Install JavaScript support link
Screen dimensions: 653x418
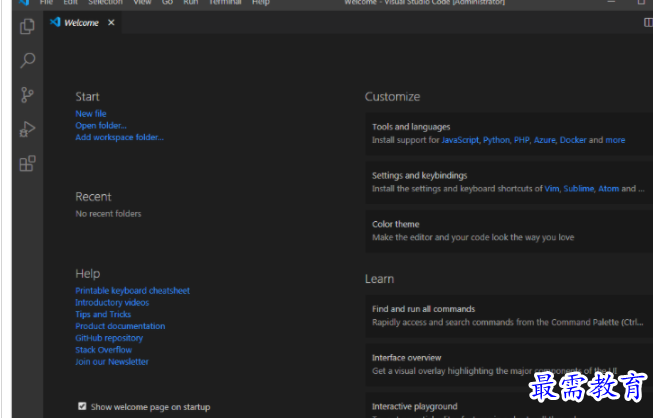tap(460, 140)
